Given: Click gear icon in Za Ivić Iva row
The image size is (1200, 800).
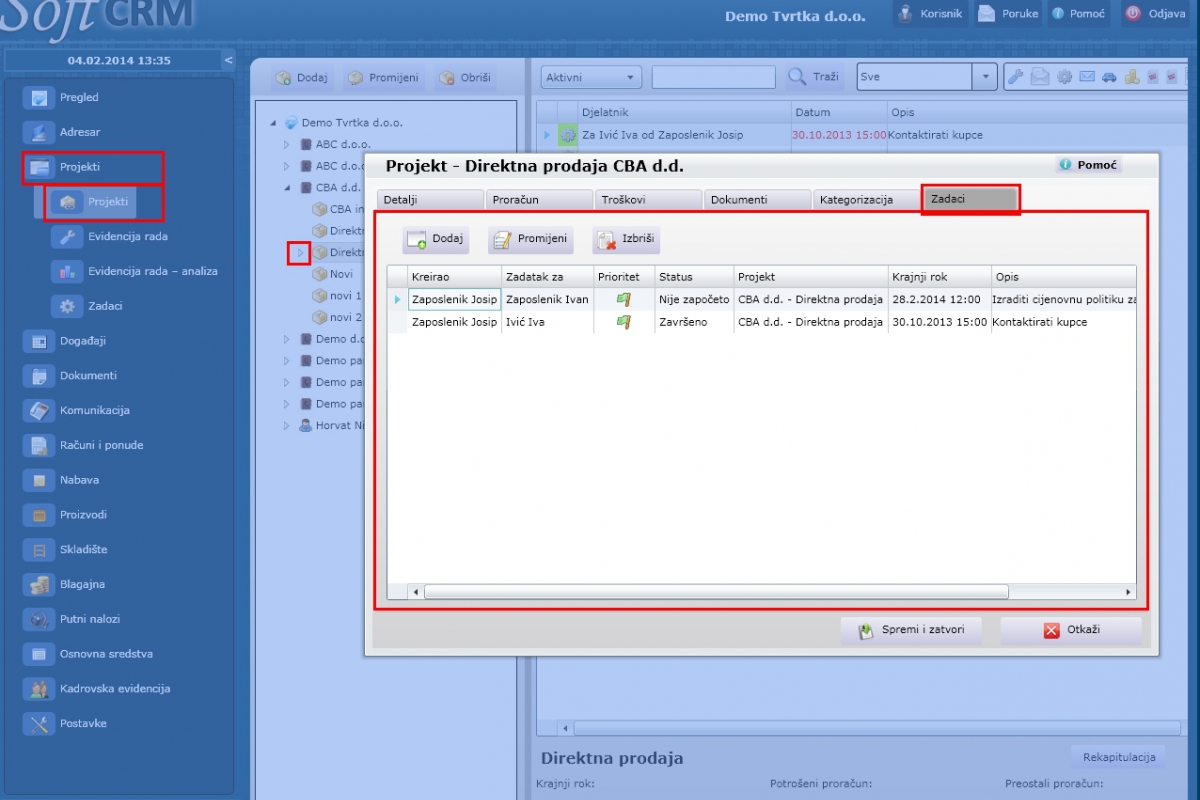Looking at the screenshot, I should coord(568,135).
